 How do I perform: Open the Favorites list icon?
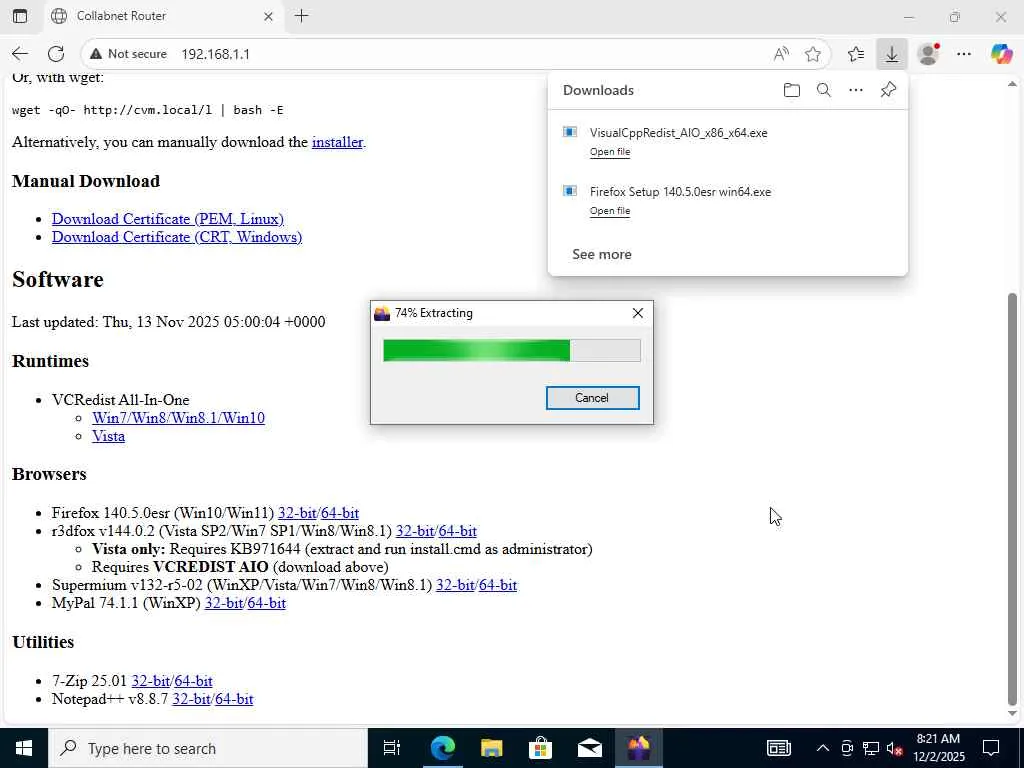pos(856,54)
